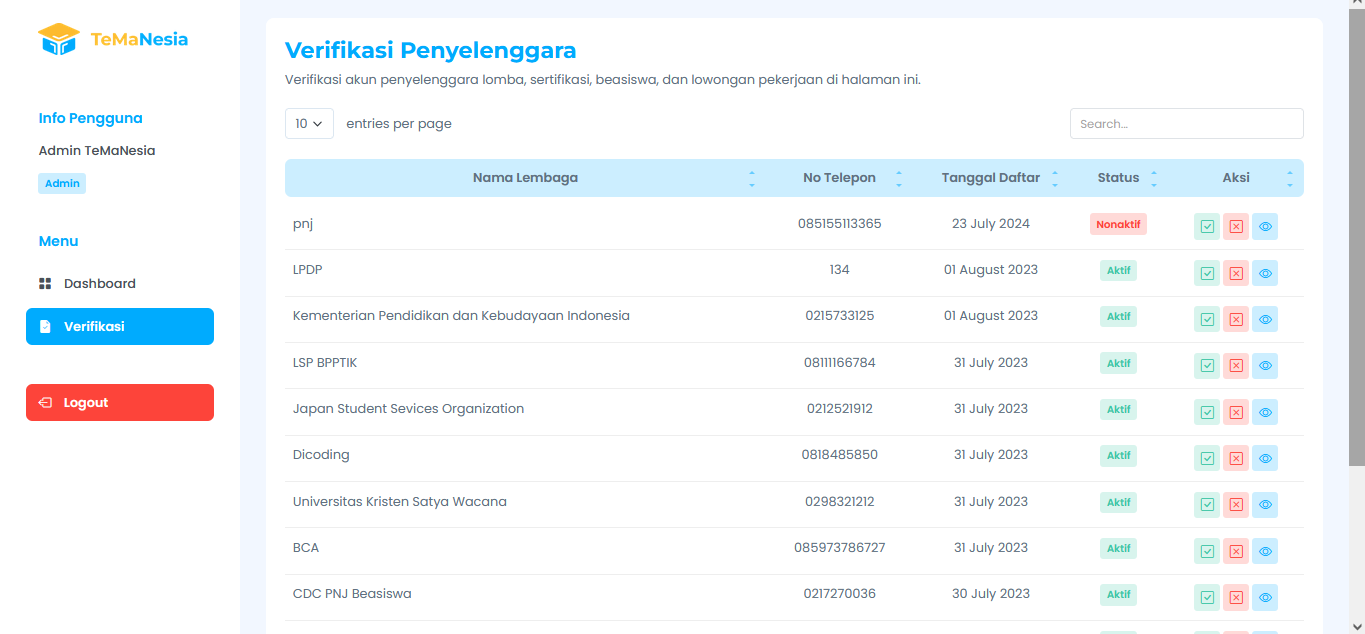View details of pnj with eye icon

pyautogui.click(x=1265, y=227)
